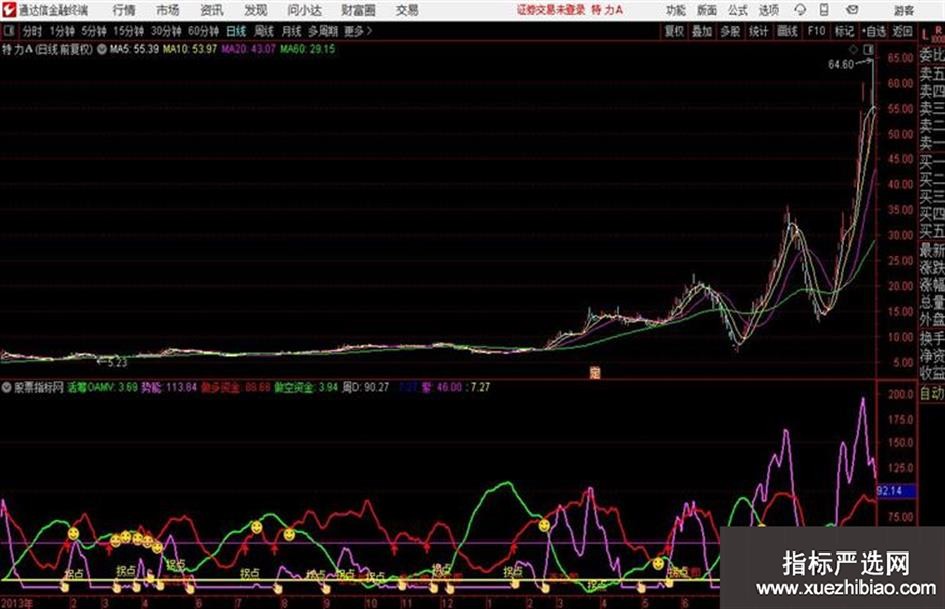The height and width of the screenshot is (609, 945).
Task: Open the 公式 menu
Action: (738, 10)
